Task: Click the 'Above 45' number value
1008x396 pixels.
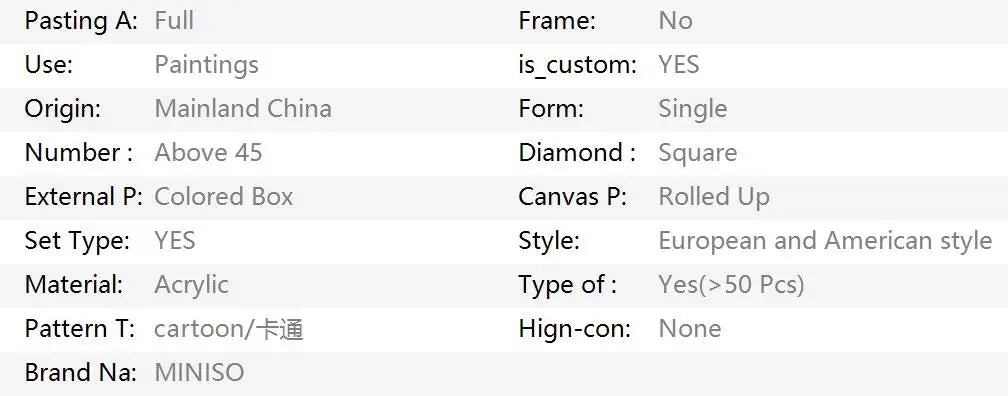Action: click(208, 152)
